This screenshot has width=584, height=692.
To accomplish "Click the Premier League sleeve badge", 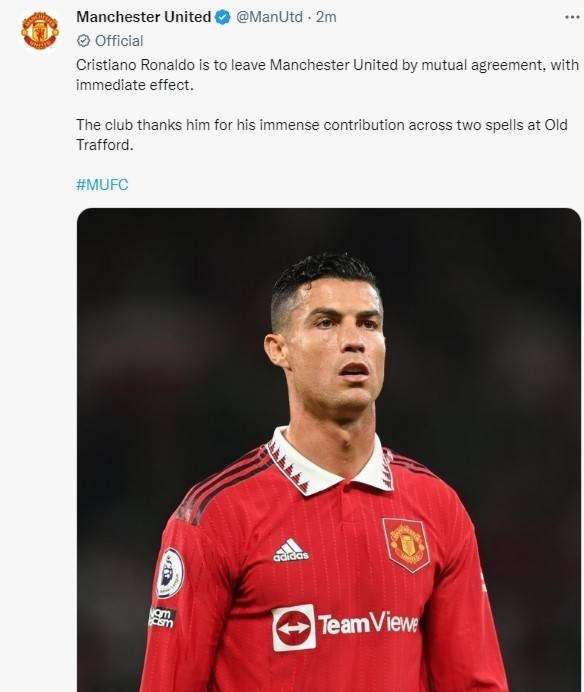I will [x=170, y=573].
